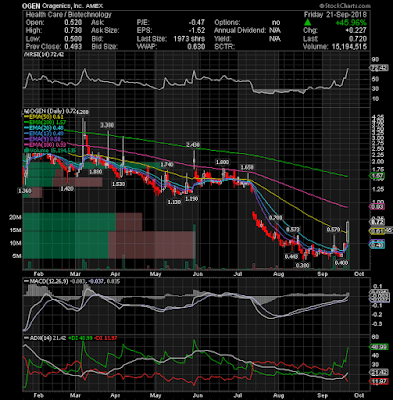
Task: Click the Oragenics, Inc. company name
Action: coord(62,6)
